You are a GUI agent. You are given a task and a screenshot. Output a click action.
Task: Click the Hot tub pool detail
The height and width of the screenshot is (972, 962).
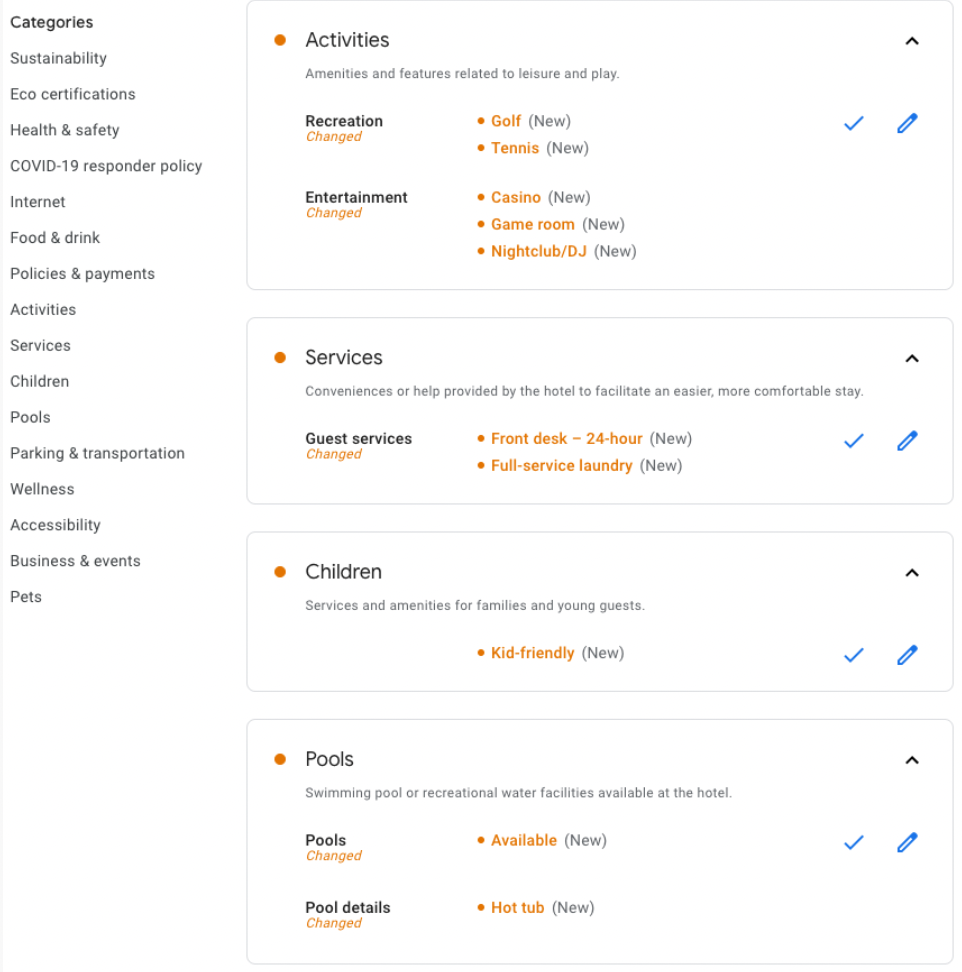tap(517, 908)
